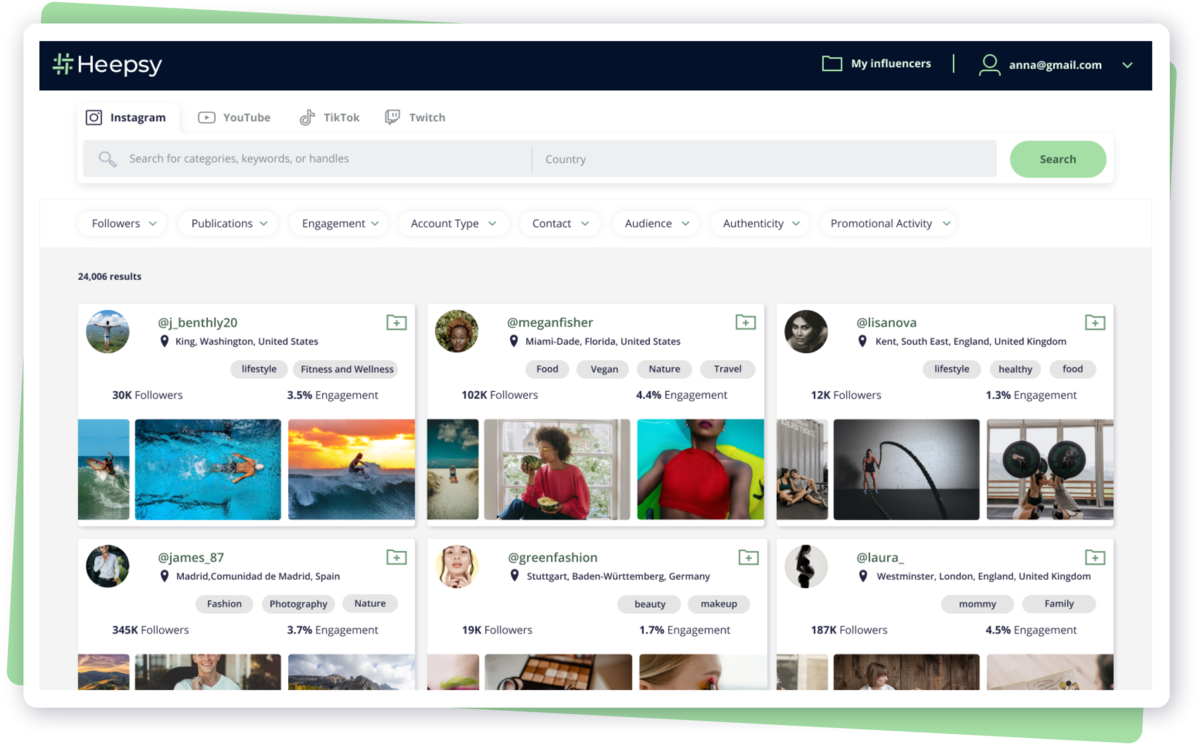The height and width of the screenshot is (744, 1200).
Task: Click the location pin for Madrid, Spain
Action: point(164,576)
